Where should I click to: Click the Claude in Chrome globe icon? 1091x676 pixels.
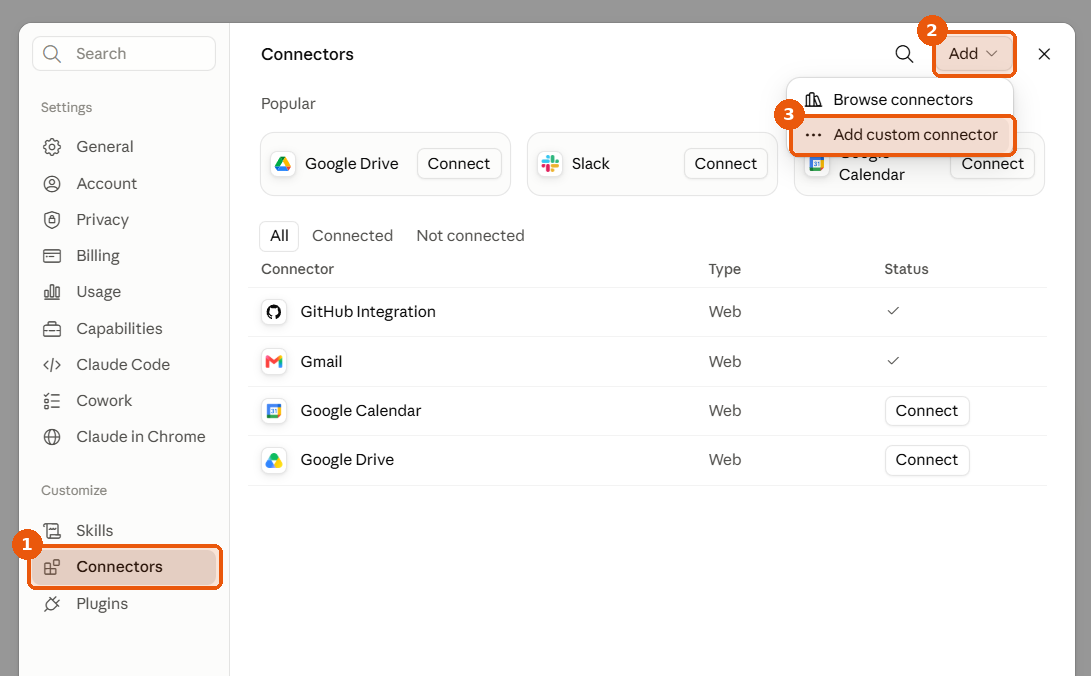click(52, 437)
